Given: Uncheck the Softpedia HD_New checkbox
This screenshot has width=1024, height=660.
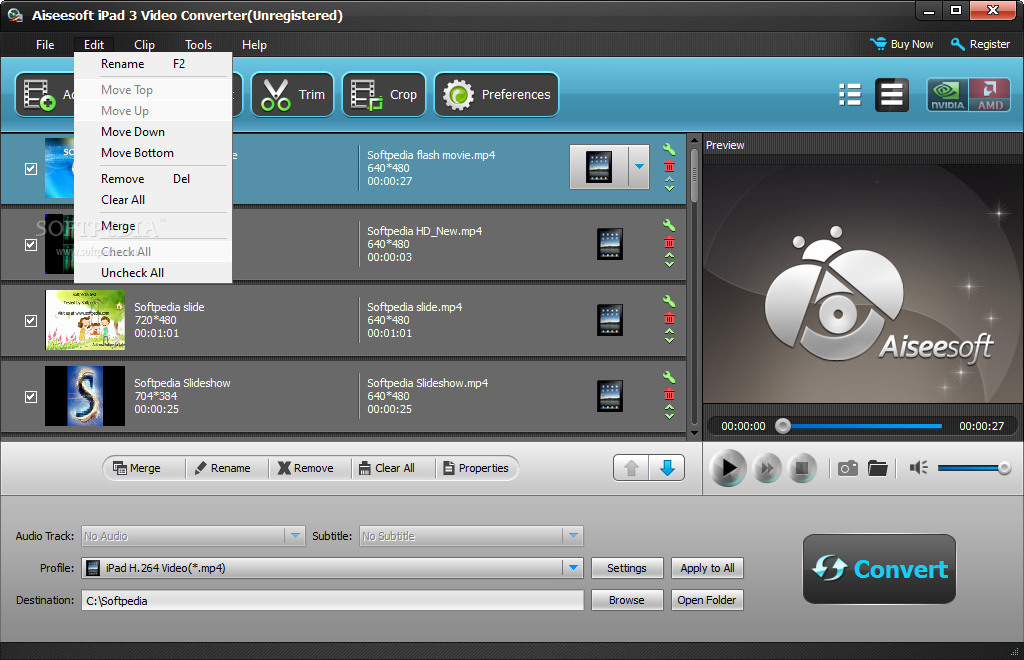Looking at the screenshot, I should coord(31,245).
